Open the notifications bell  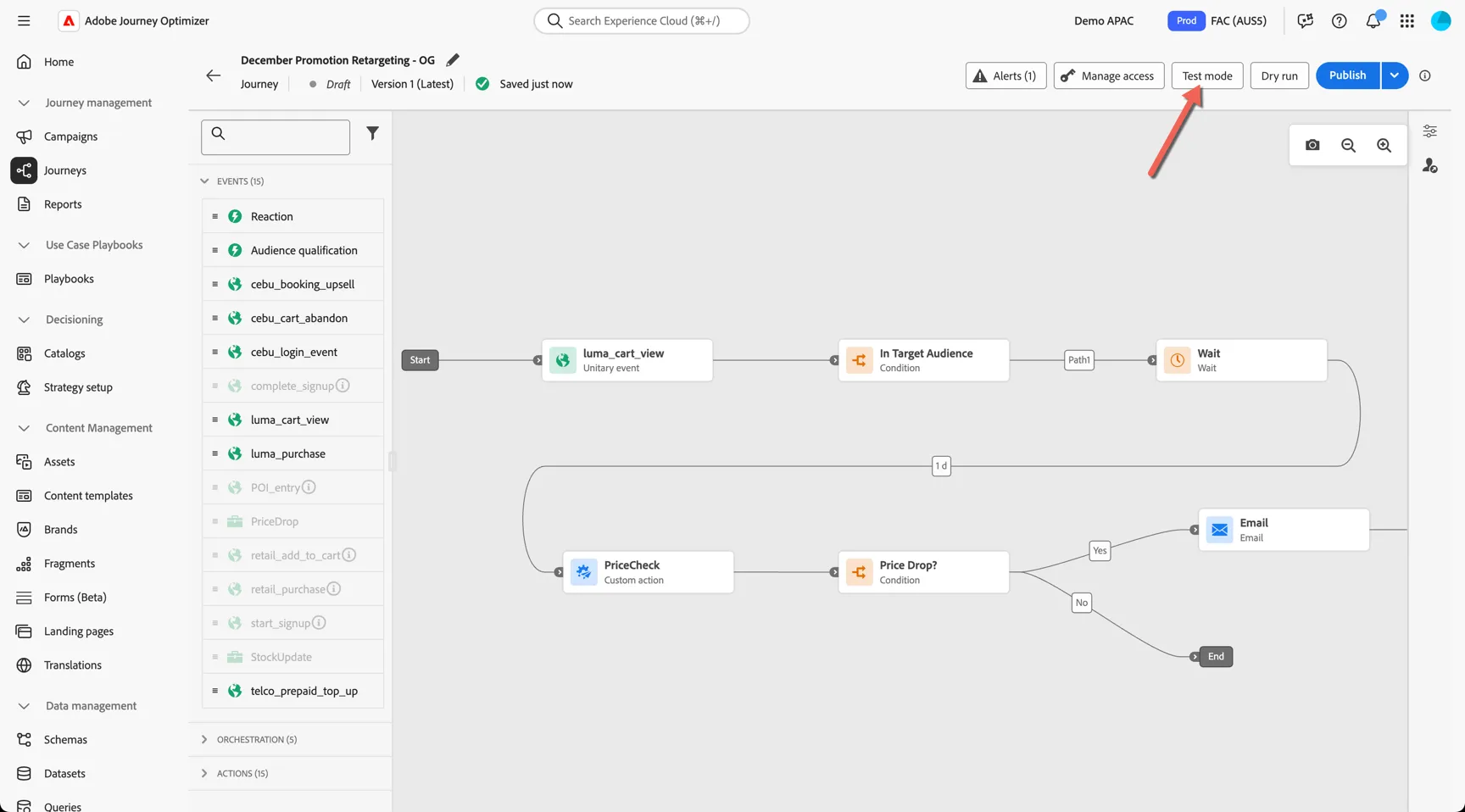coord(1373,21)
